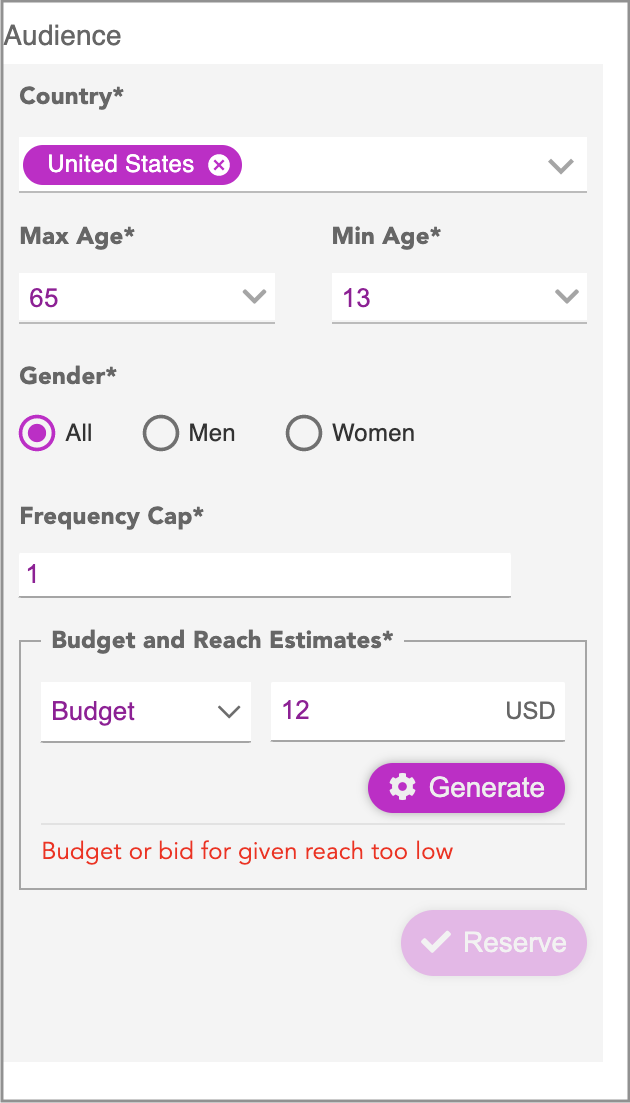Select the All gender radio button

[37, 433]
